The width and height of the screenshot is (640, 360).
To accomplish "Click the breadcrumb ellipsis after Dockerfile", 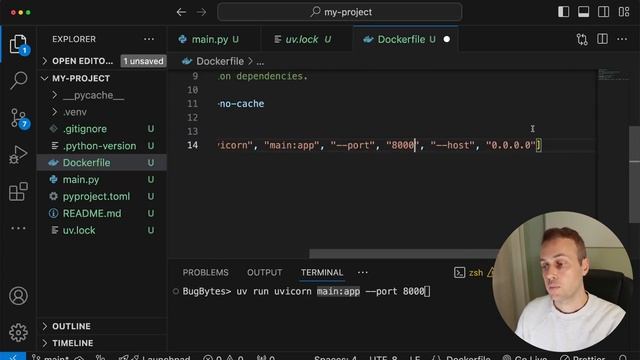I will point(260,62).
